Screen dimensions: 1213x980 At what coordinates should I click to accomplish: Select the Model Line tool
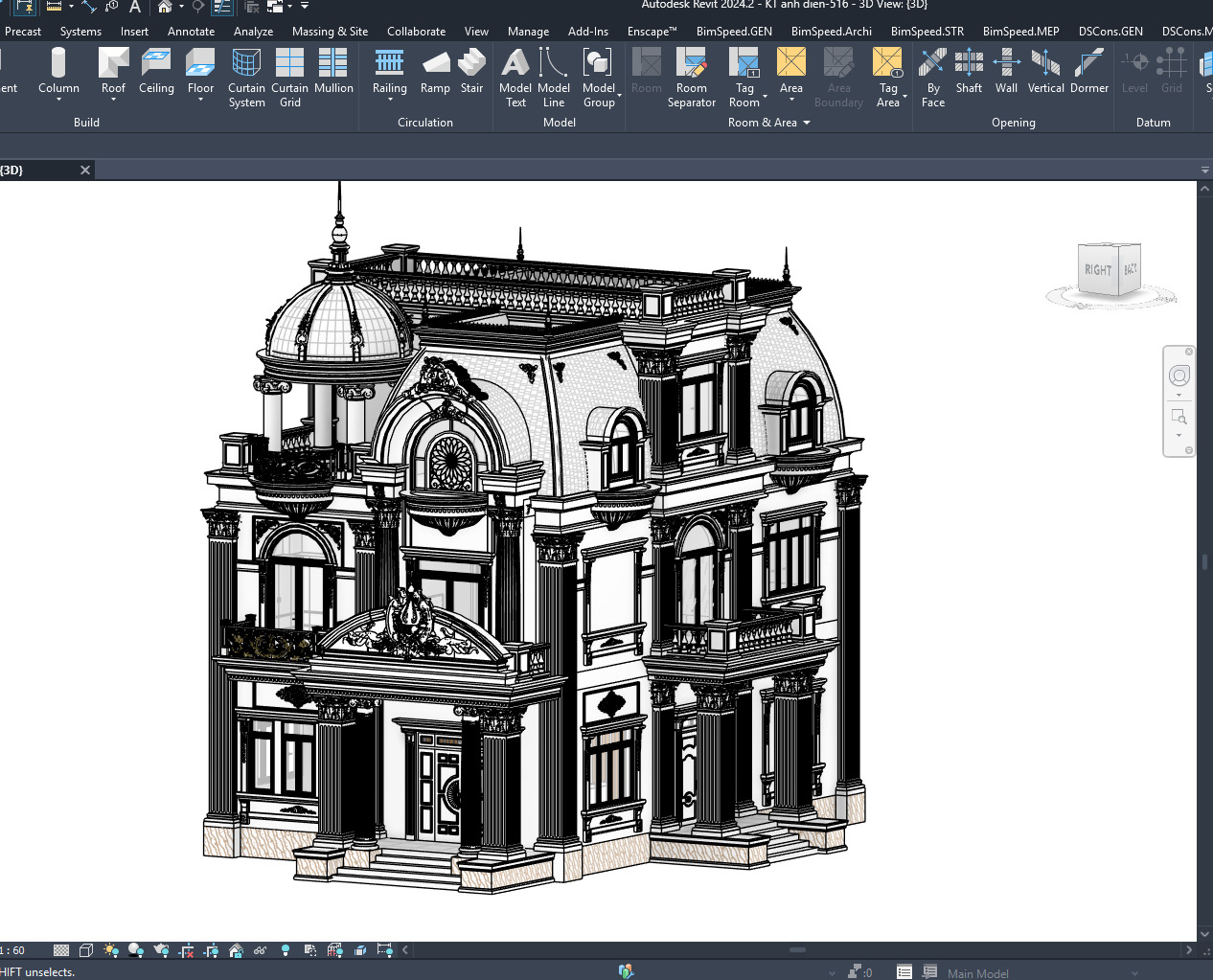554,78
